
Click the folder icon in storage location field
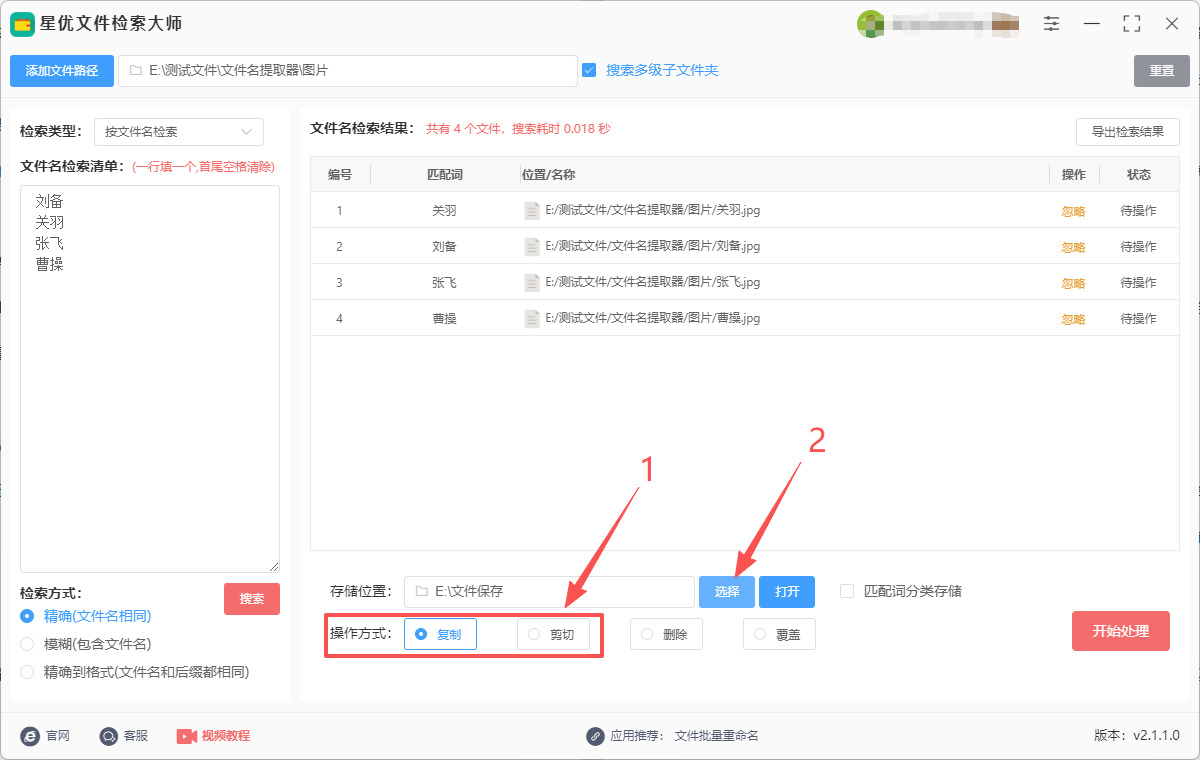pos(421,592)
